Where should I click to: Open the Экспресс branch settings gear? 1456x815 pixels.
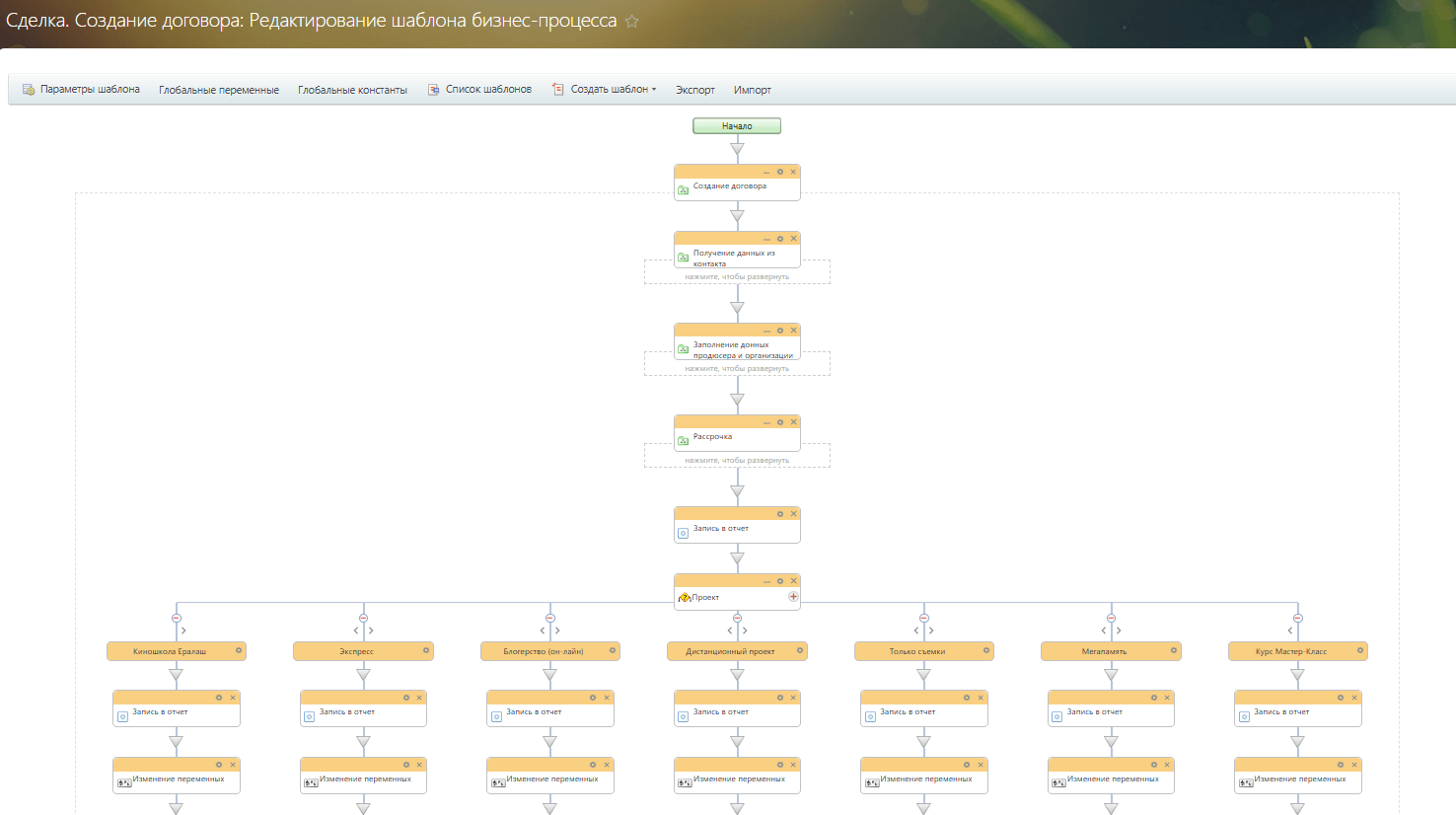pos(426,650)
